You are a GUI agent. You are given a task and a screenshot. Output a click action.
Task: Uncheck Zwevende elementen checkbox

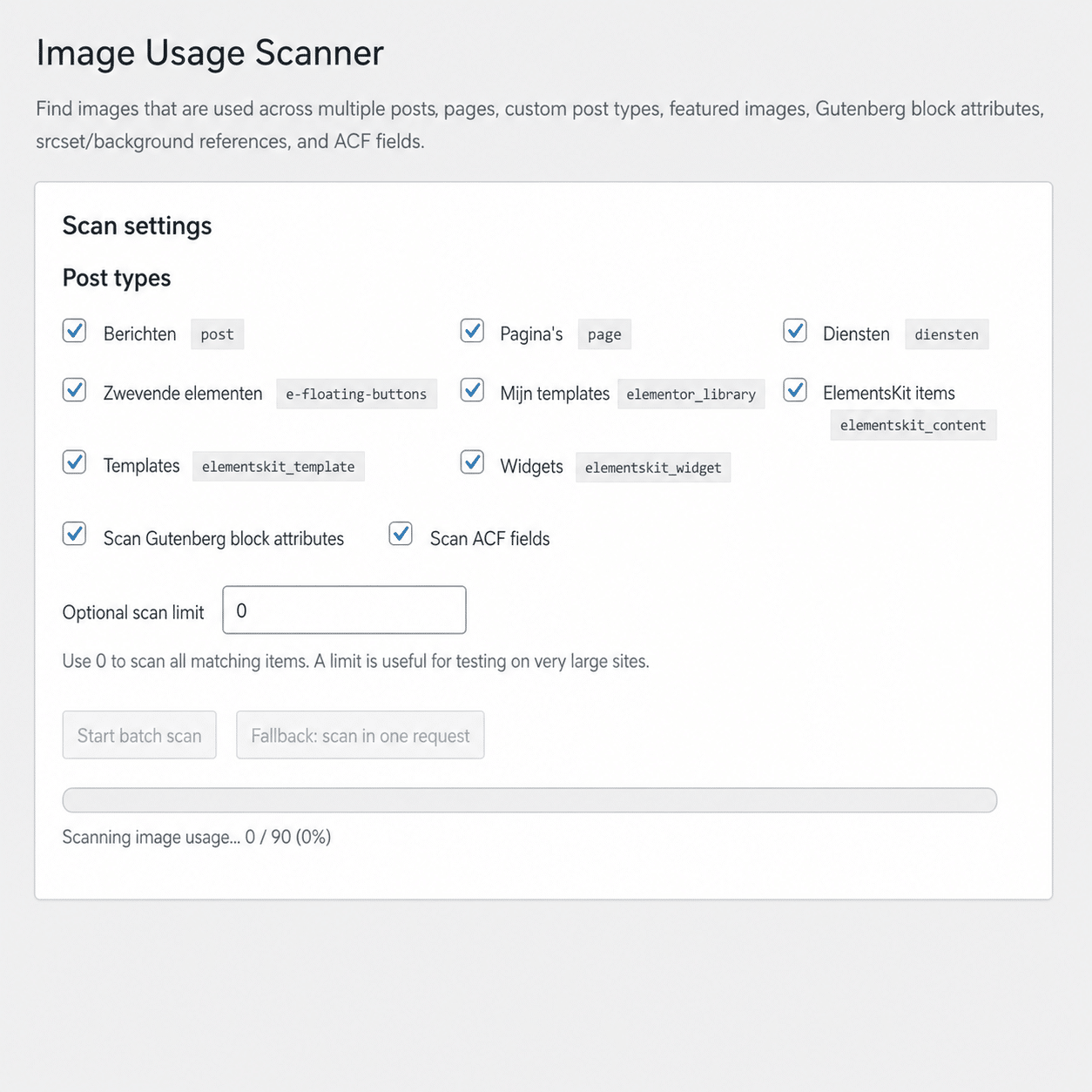click(x=75, y=391)
